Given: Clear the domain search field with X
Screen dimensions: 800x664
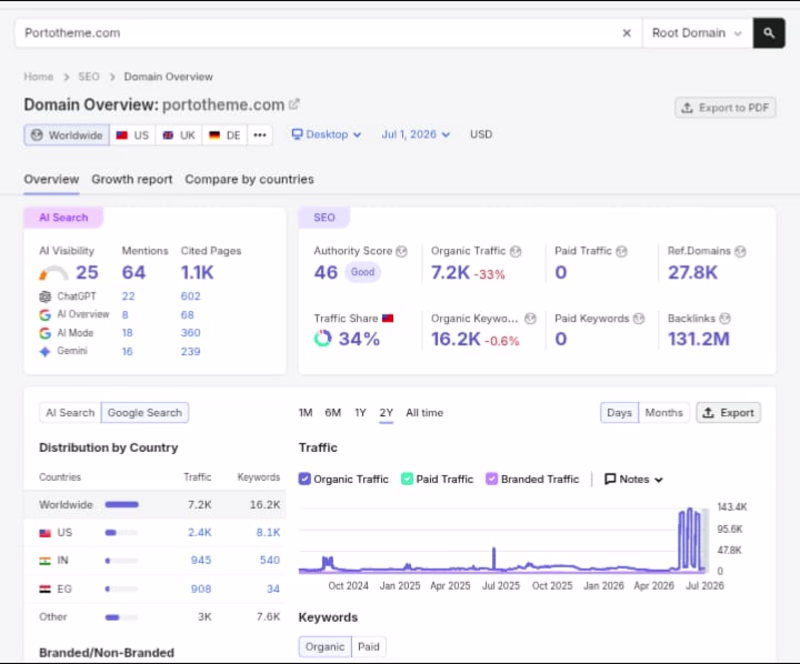Looking at the screenshot, I should pyautogui.click(x=627, y=33).
